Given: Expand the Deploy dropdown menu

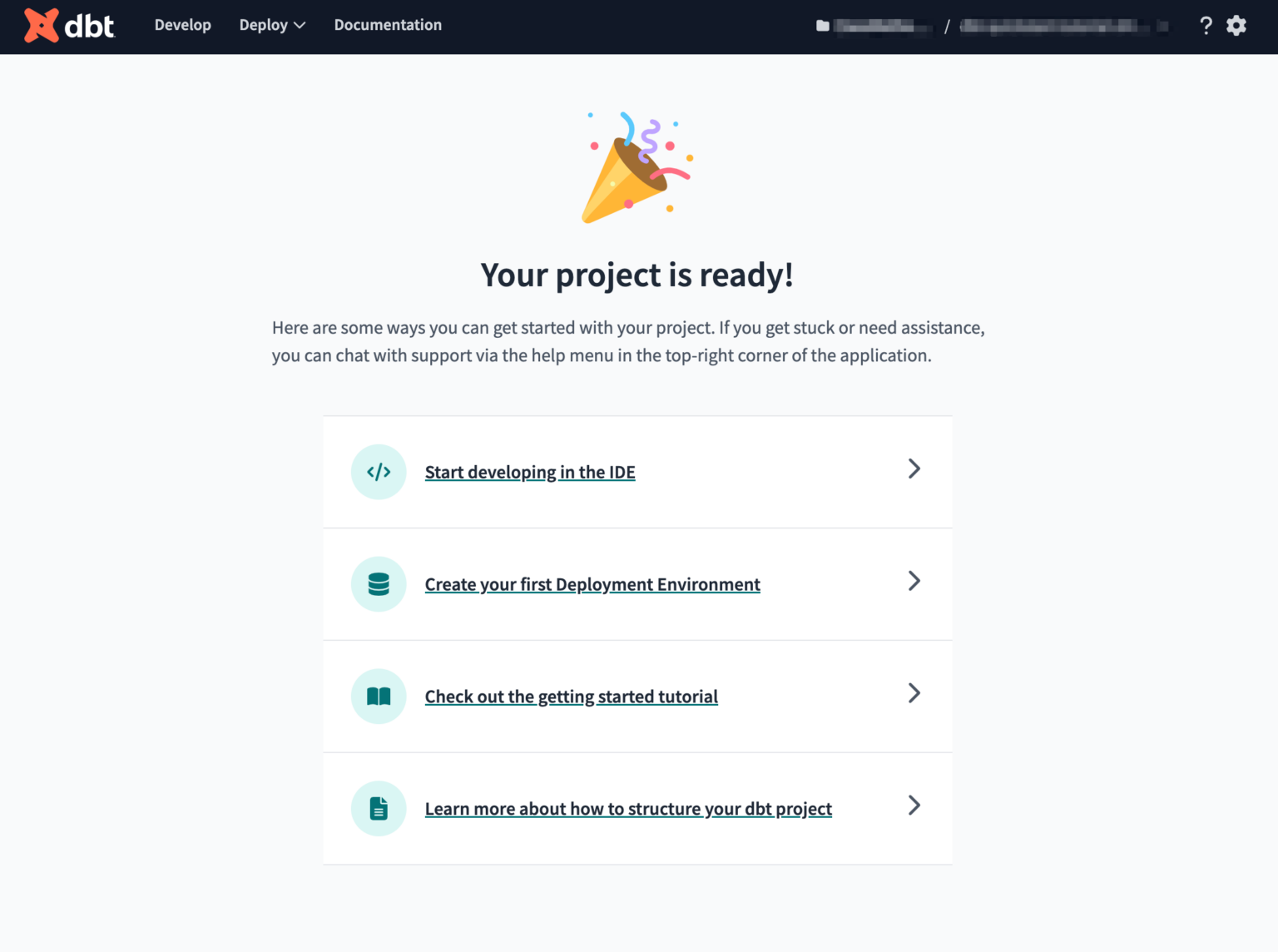Looking at the screenshot, I should point(272,25).
